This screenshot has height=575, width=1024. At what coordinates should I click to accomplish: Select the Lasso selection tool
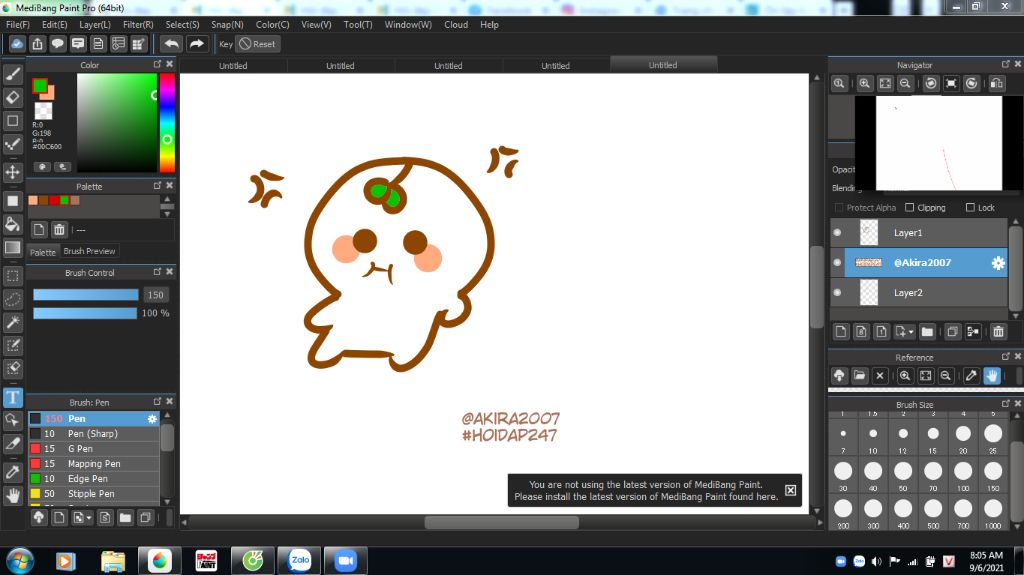click(12, 299)
